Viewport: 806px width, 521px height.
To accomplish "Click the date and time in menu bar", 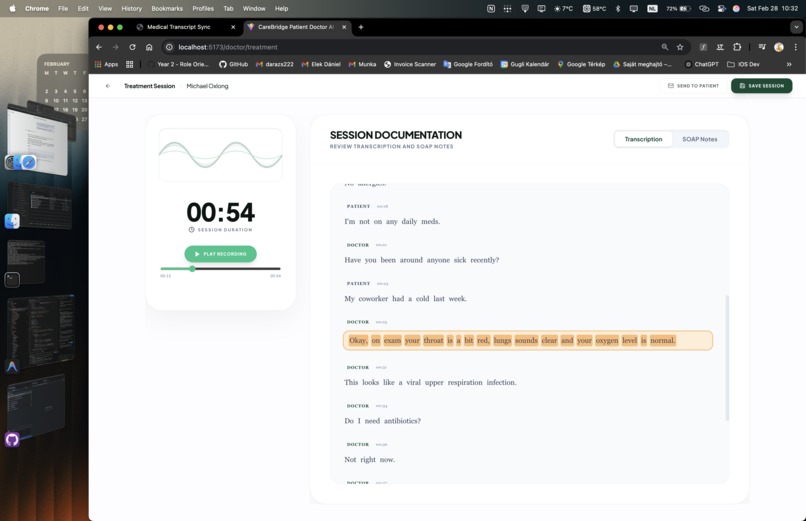I will click(x=772, y=8).
